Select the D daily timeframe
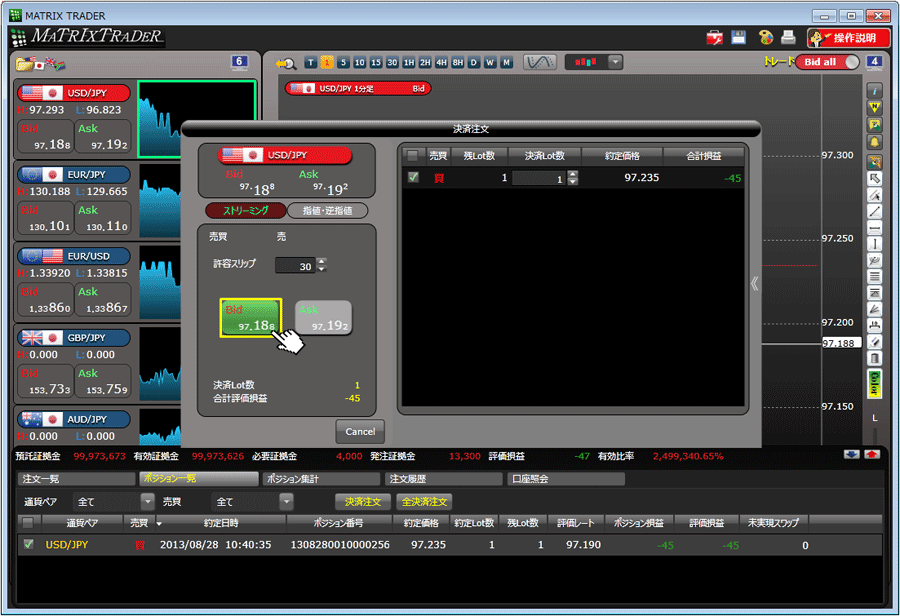The width and height of the screenshot is (900, 616). tap(474, 63)
